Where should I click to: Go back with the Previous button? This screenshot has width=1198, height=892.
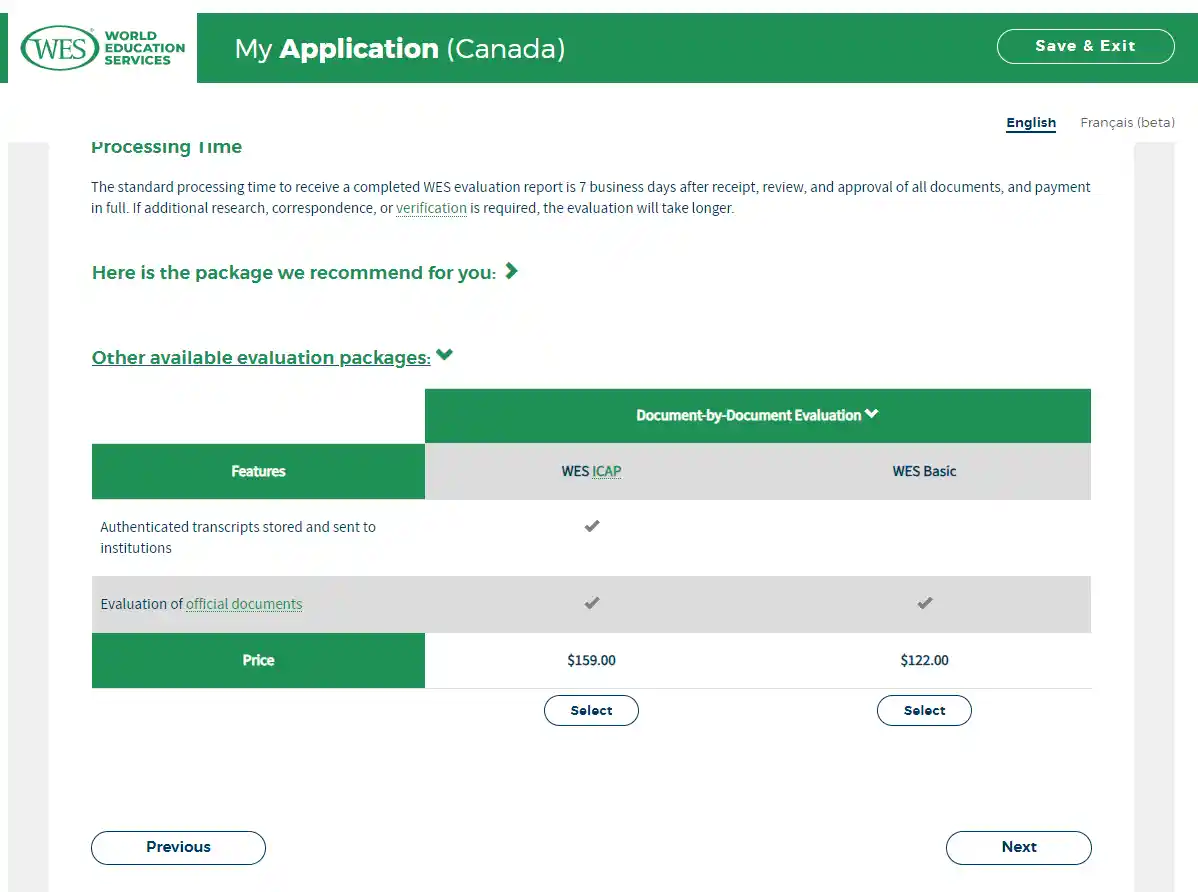pos(178,848)
